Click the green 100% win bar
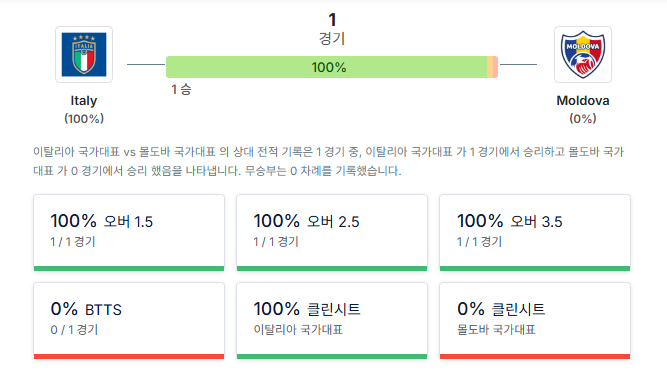The width and height of the screenshot is (667, 370). (x=326, y=67)
